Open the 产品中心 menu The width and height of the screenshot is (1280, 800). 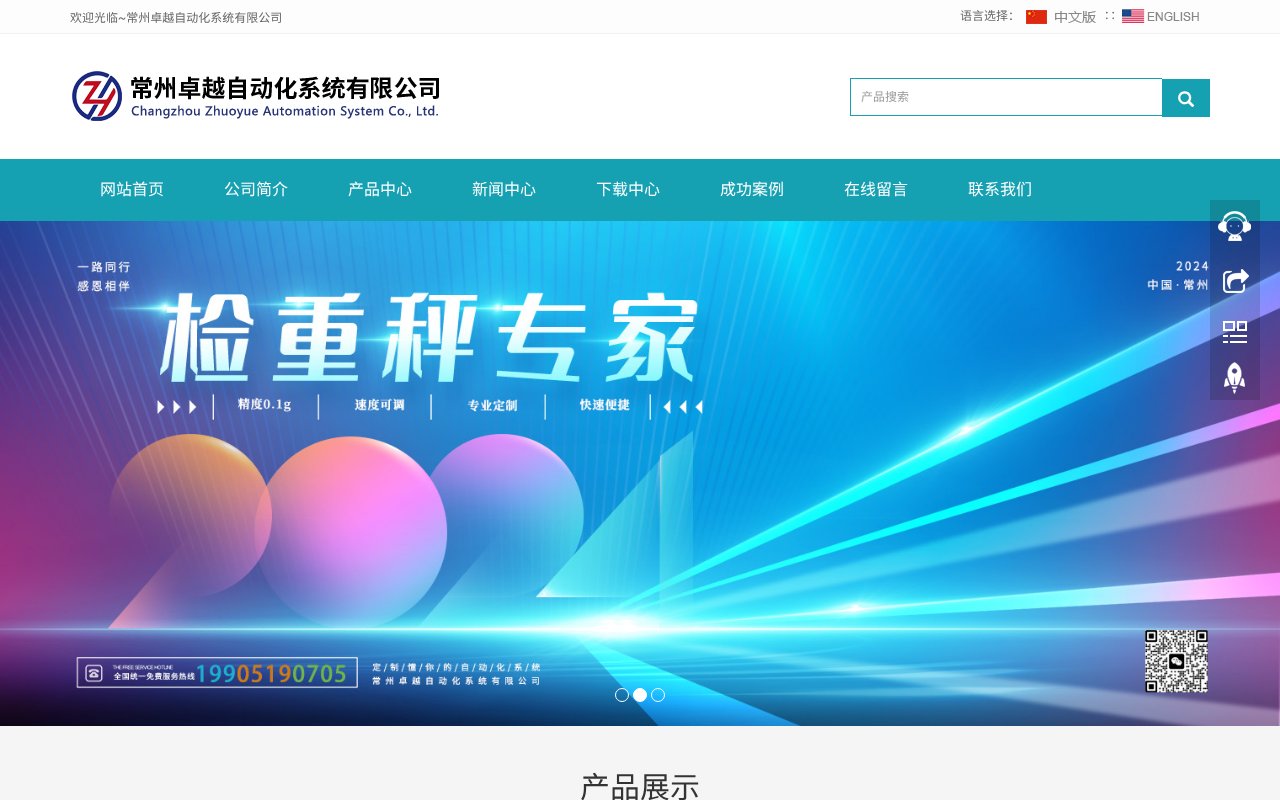(380, 189)
